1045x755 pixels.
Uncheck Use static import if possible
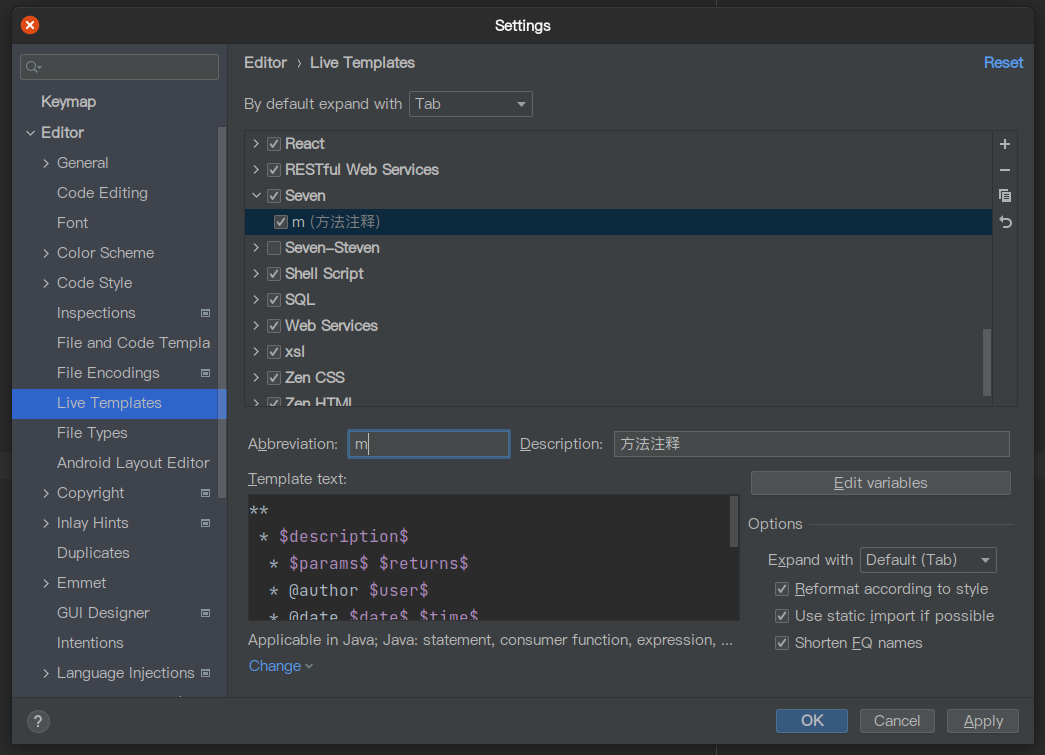pos(782,616)
